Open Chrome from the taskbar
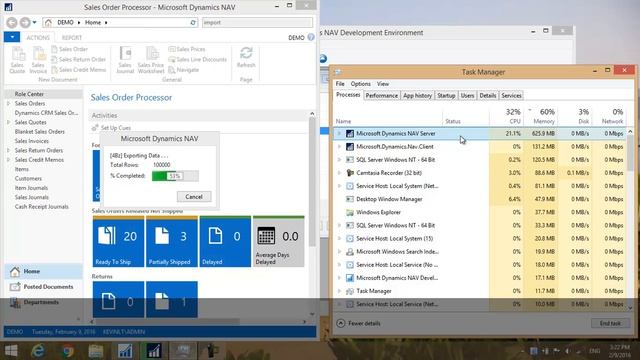The width and height of the screenshot is (640, 360). click(68, 351)
